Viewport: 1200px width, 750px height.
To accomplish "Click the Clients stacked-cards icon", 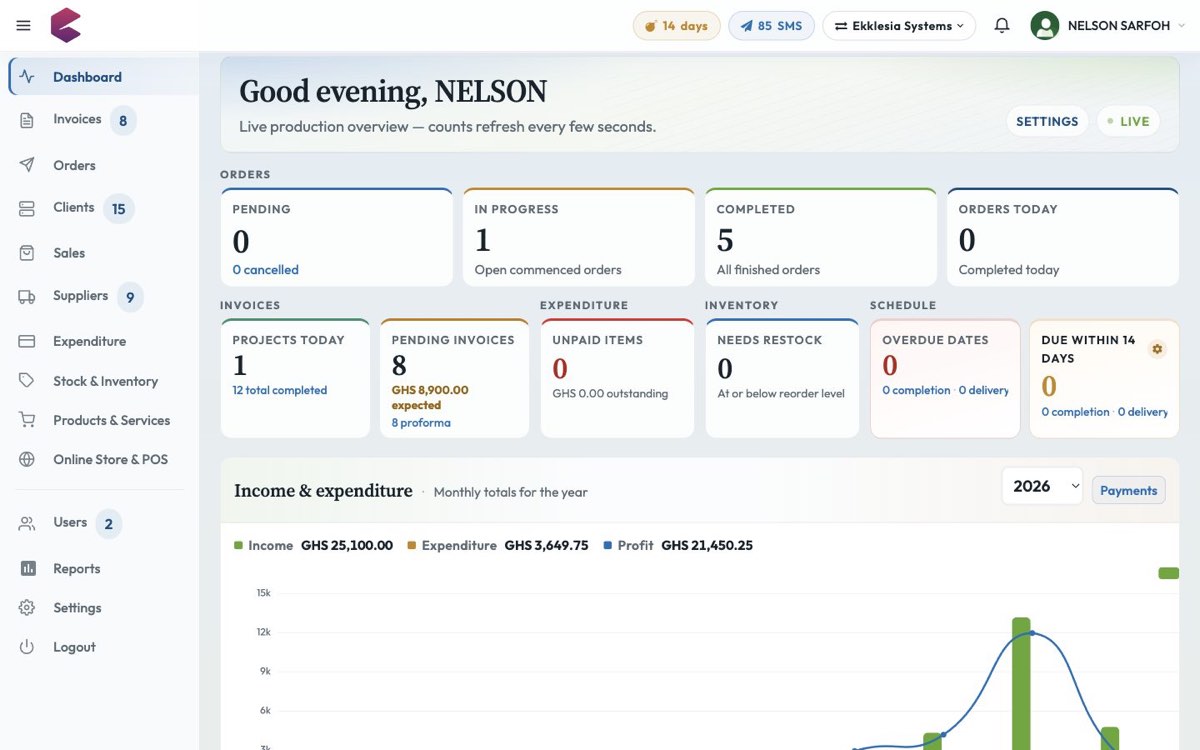I will pyautogui.click(x=27, y=208).
